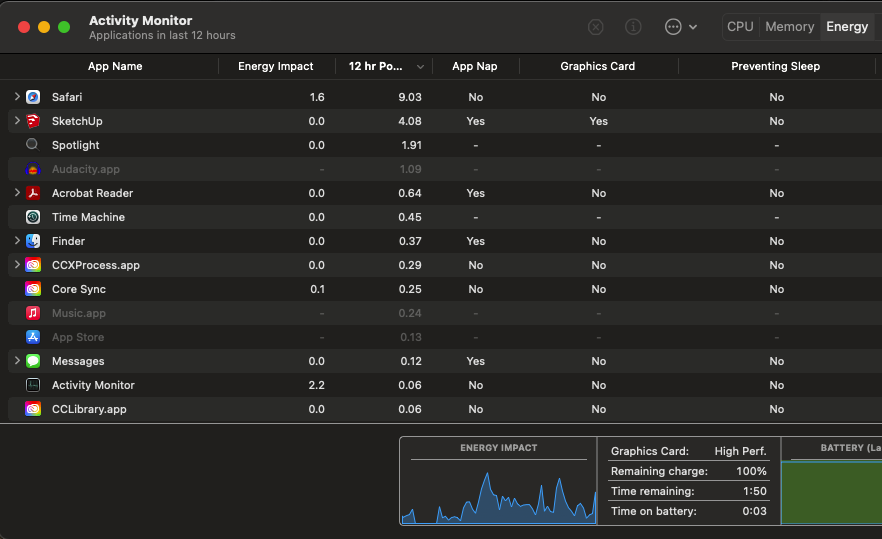Select the Energy tab
The image size is (882, 539).
(847, 26)
